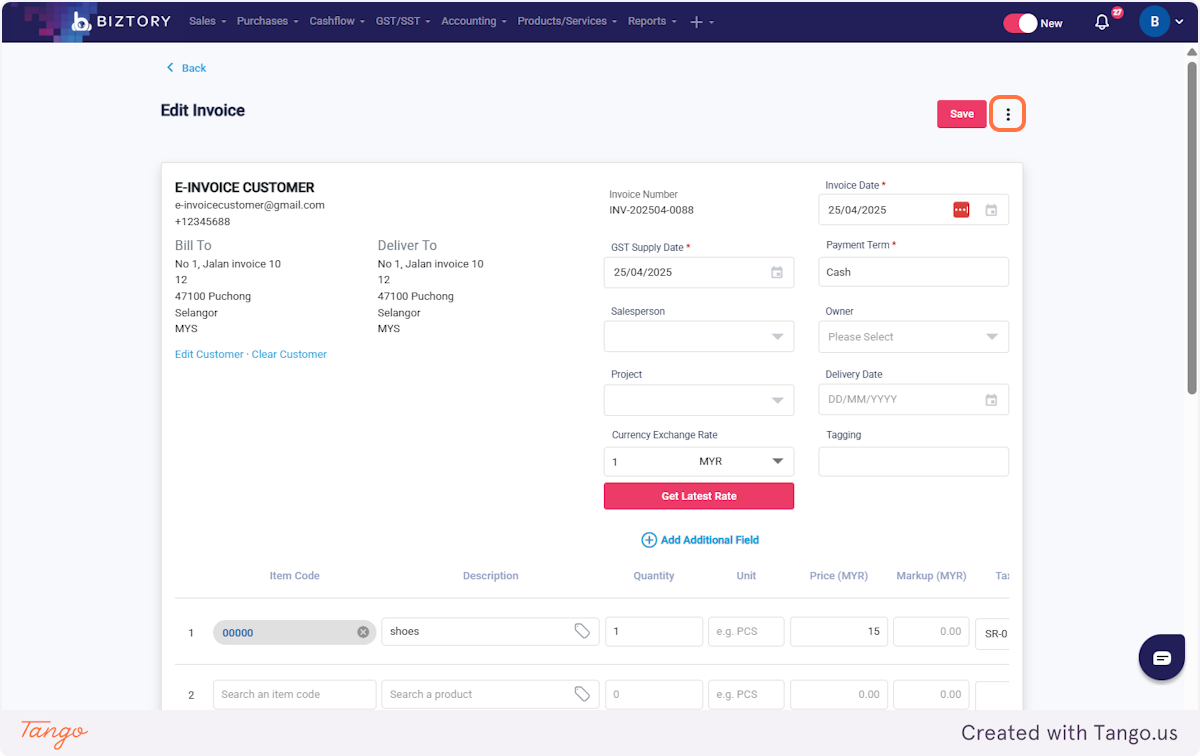Open the Sales menu
The height and width of the screenshot is (756, 1200).
click(208, 21)
